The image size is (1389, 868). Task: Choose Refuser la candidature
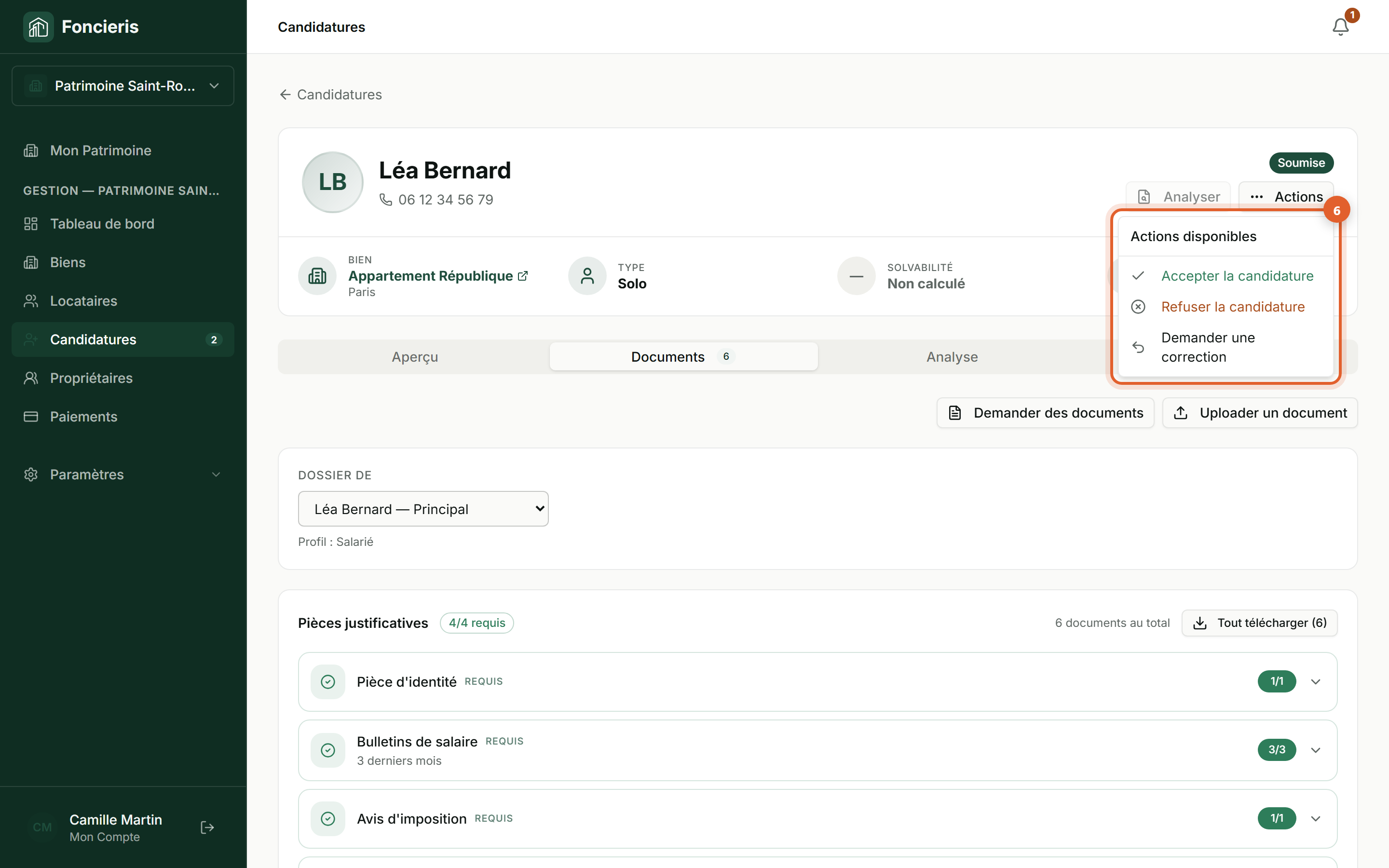point(1226,307)
